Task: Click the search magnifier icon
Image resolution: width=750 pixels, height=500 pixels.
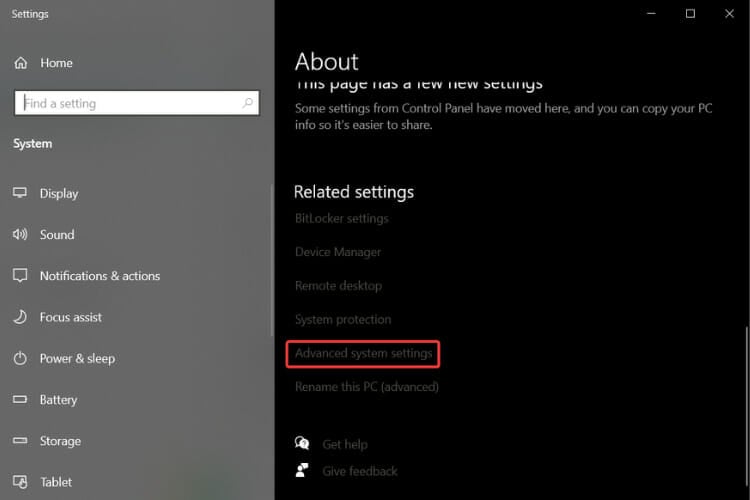Action: point(248,103)
